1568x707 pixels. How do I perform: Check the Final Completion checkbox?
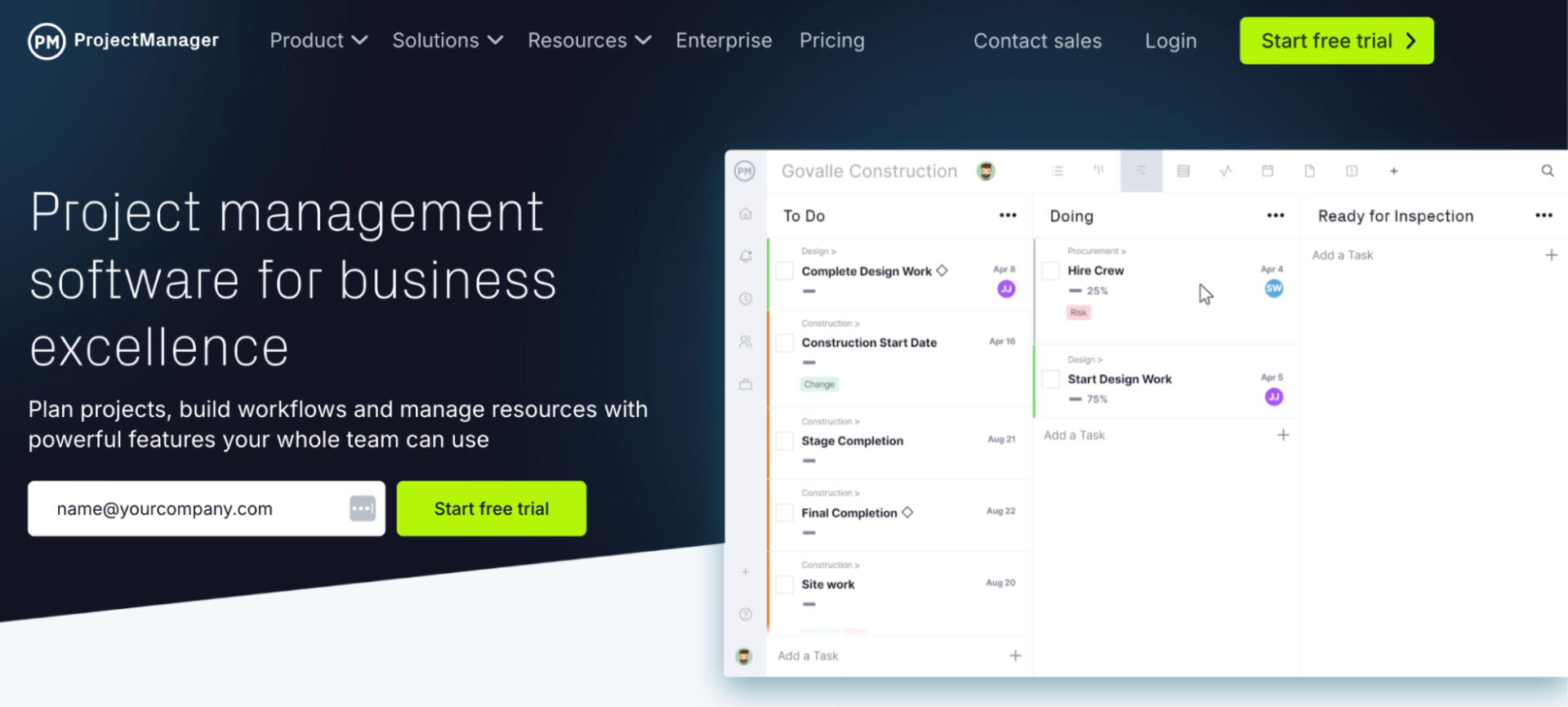[x=784, y=513]
